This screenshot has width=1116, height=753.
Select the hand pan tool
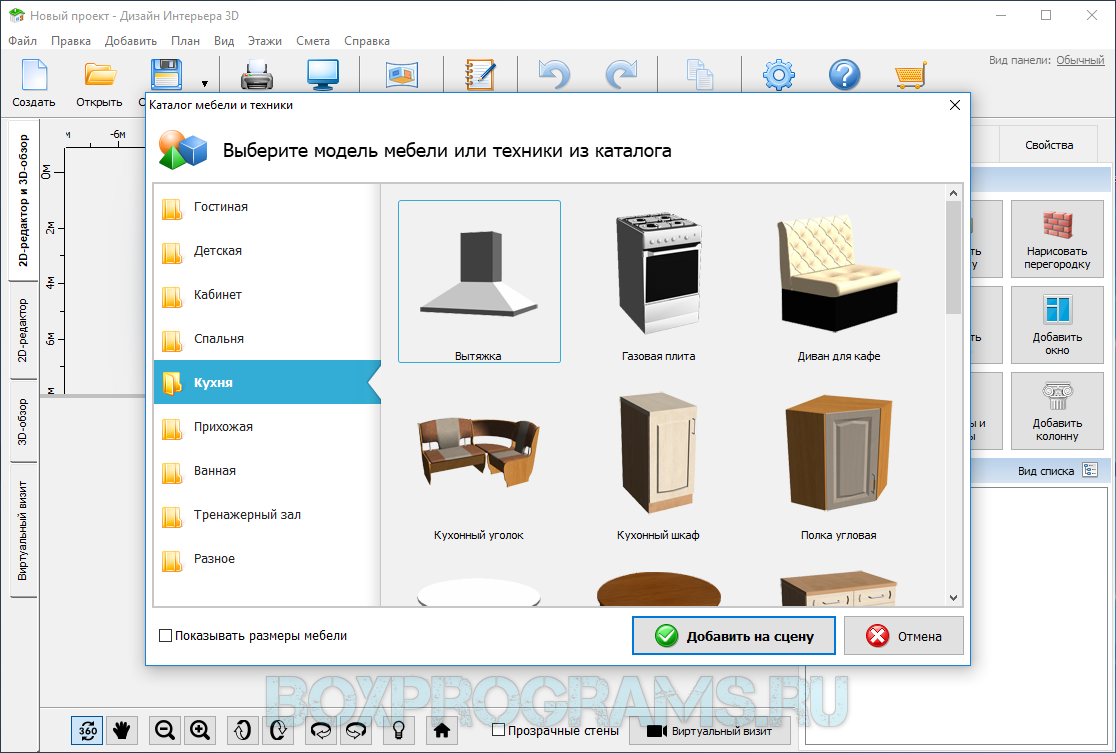click(122, 730)
